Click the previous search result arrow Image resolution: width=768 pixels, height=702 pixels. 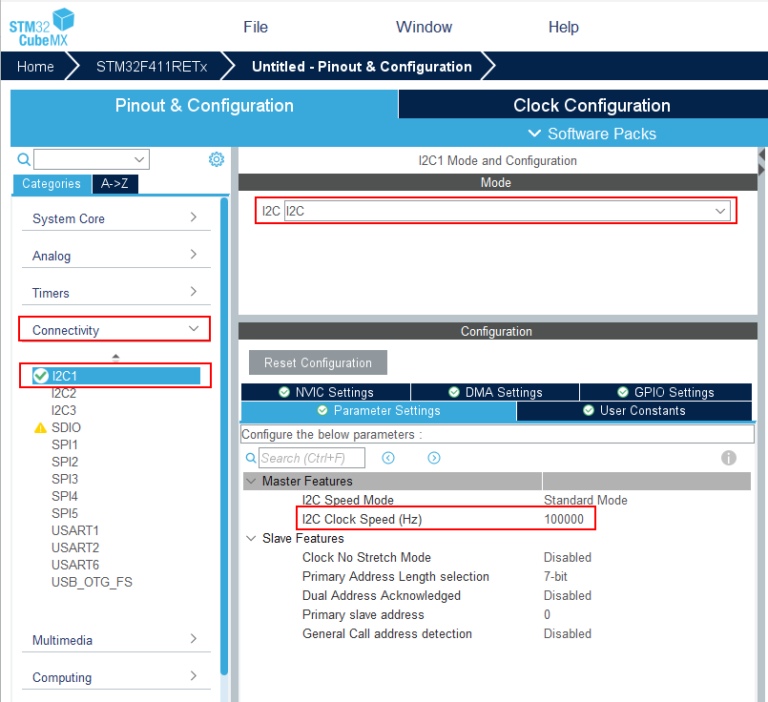click(388, 458)
